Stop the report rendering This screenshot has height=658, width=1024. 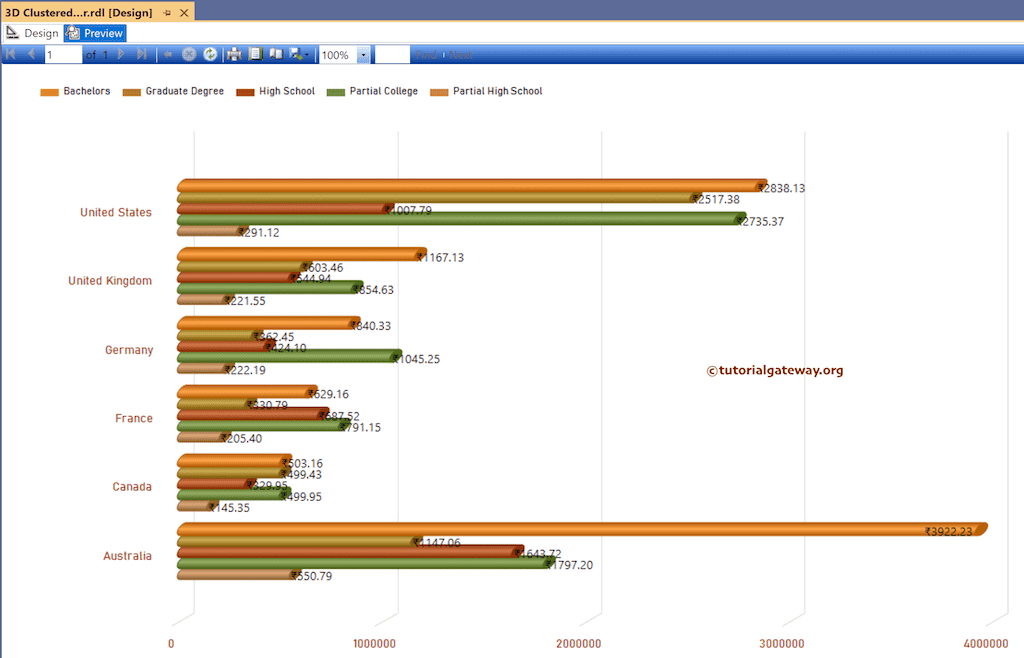tap(189, 54)
